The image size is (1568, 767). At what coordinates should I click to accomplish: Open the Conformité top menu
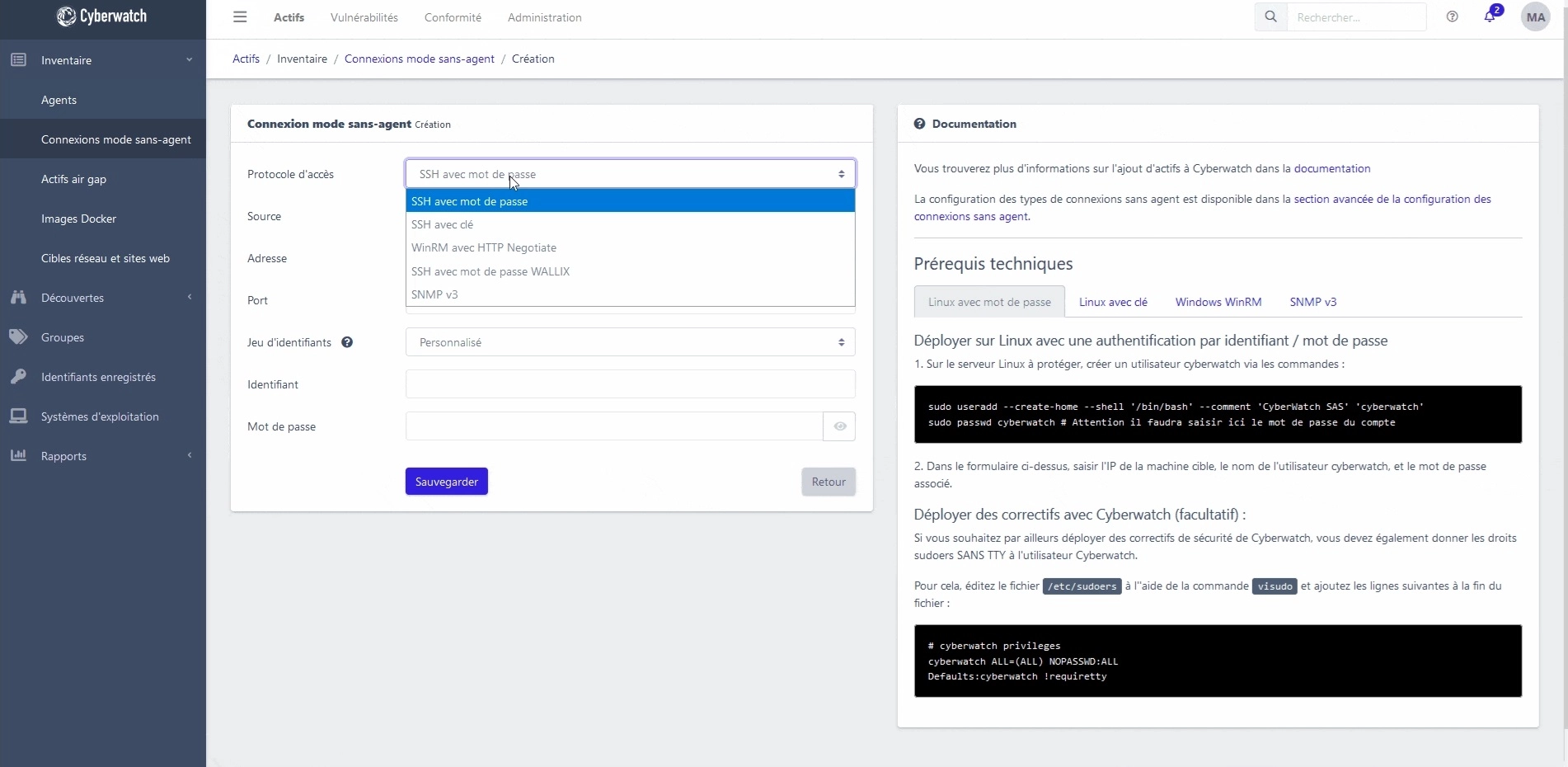click(453, 17)
